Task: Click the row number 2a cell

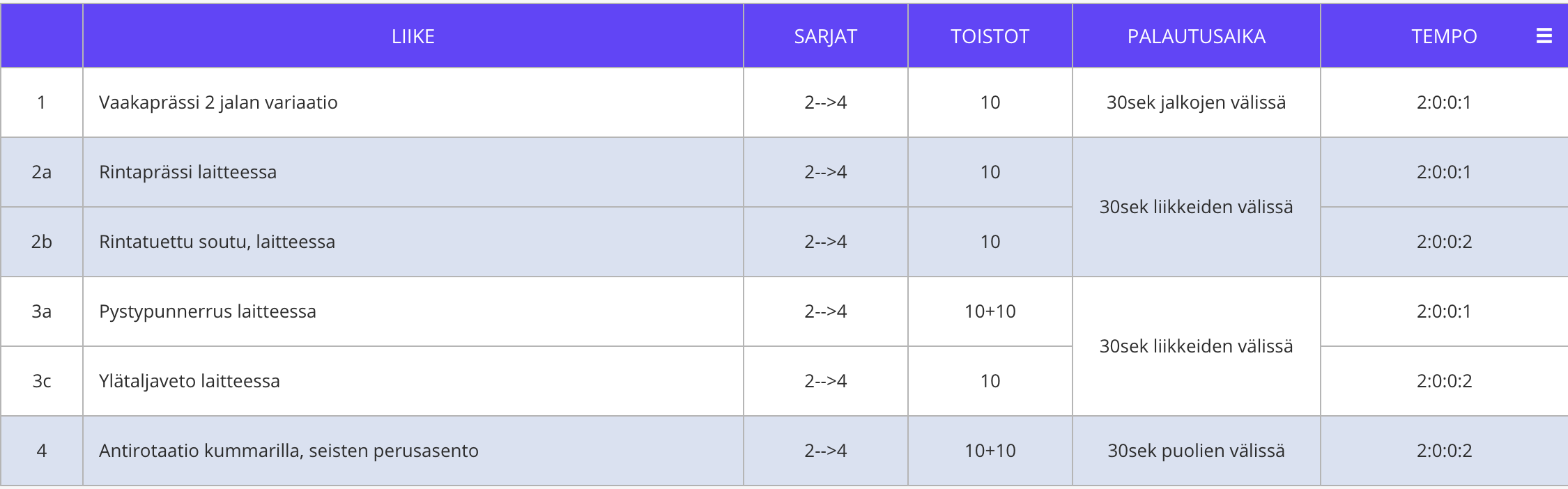Action: [42, 172]
